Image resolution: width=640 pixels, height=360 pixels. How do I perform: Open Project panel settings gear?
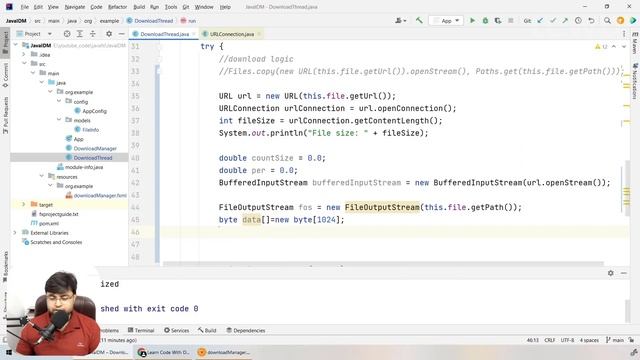(109, 34)
